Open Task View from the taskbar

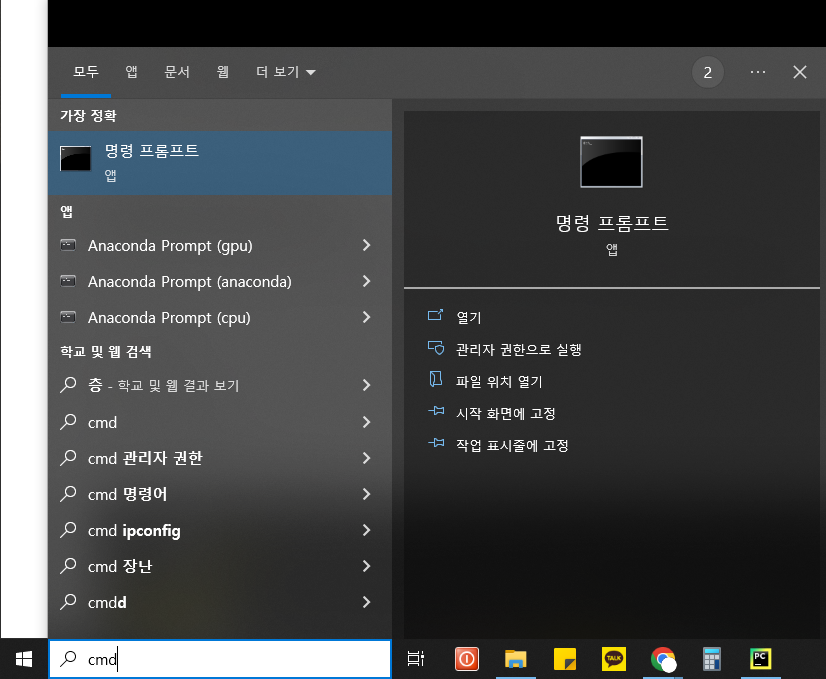(x=416, y=658)
